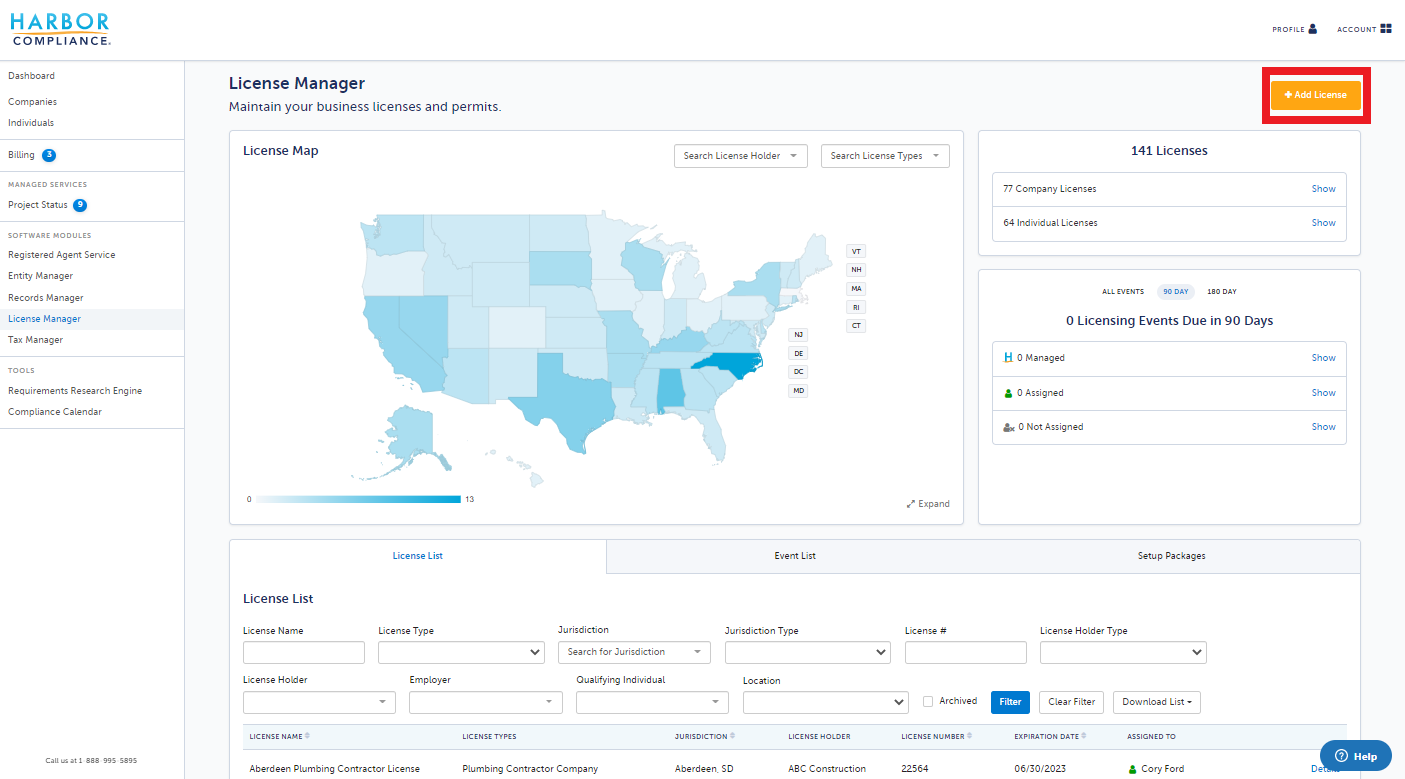1405x779 pixels.
Task: Click the VT state label box
Action: point(856,251)
